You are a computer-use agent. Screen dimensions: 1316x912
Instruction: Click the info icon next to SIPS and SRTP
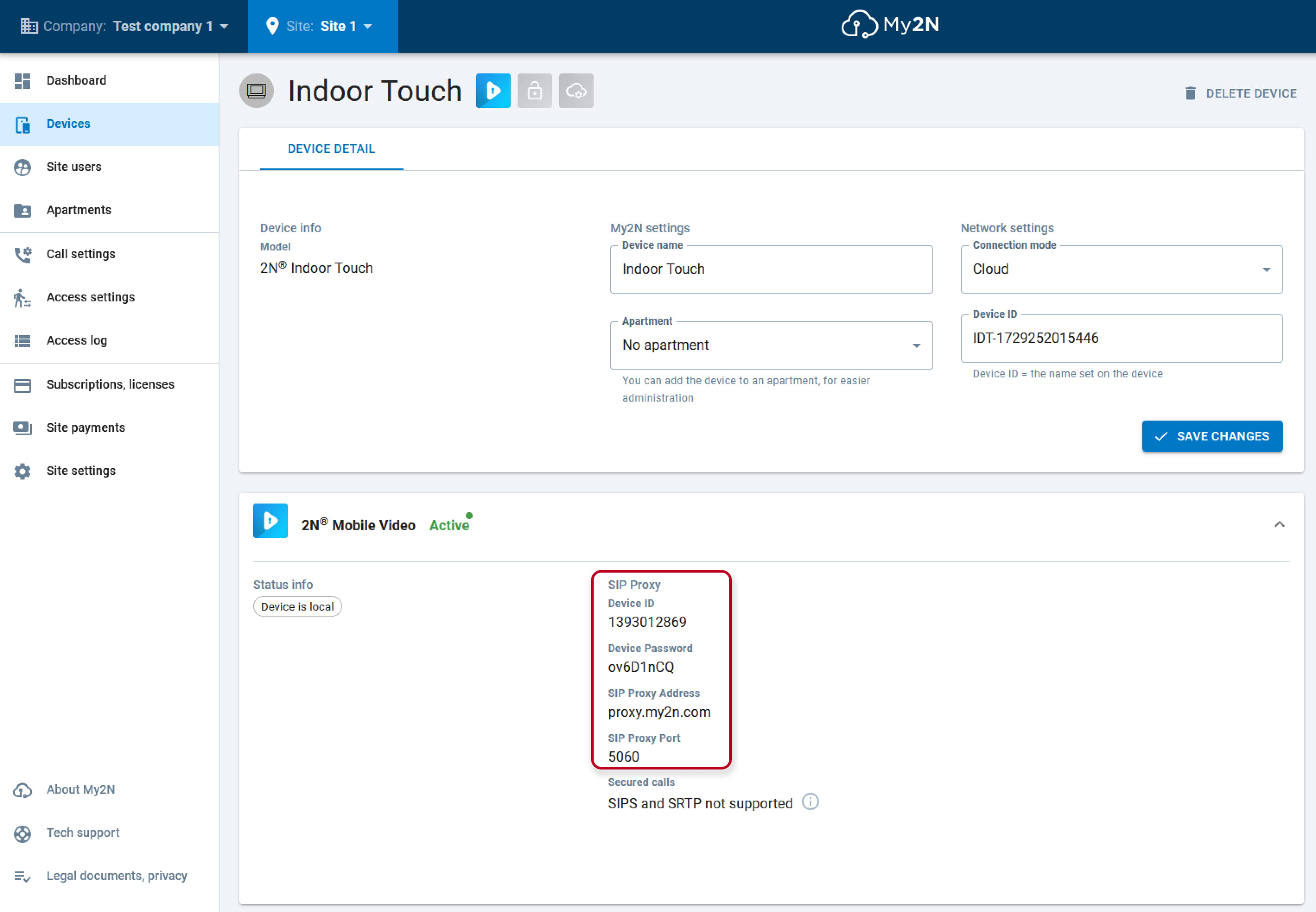pyautogui.click(x=810, y=802)
